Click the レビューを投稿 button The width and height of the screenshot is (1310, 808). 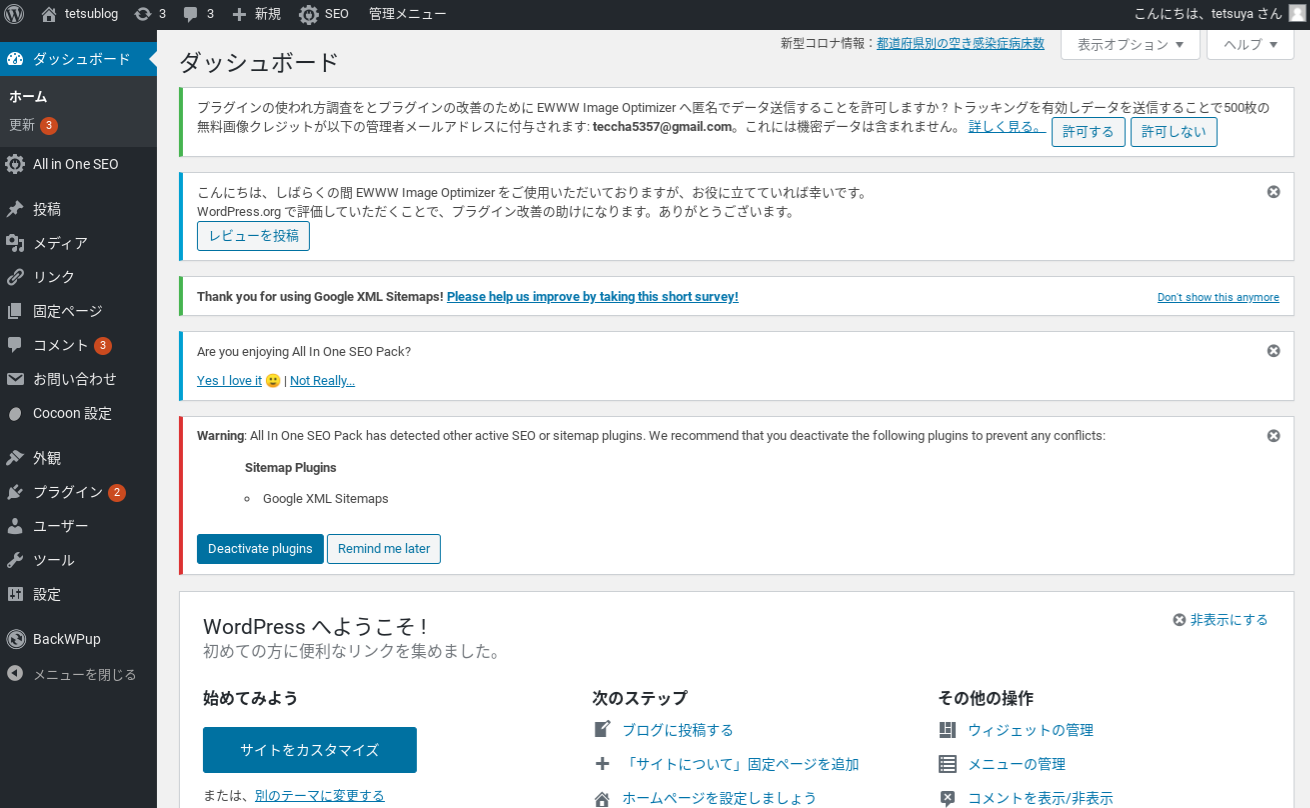point(253,236)
